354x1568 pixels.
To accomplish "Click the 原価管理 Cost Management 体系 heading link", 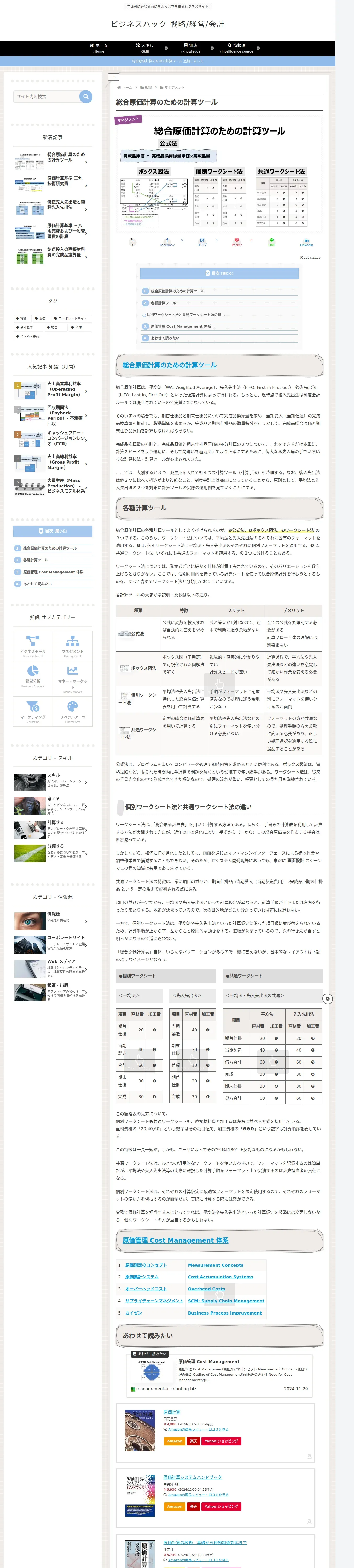I will pos(175,1240).
